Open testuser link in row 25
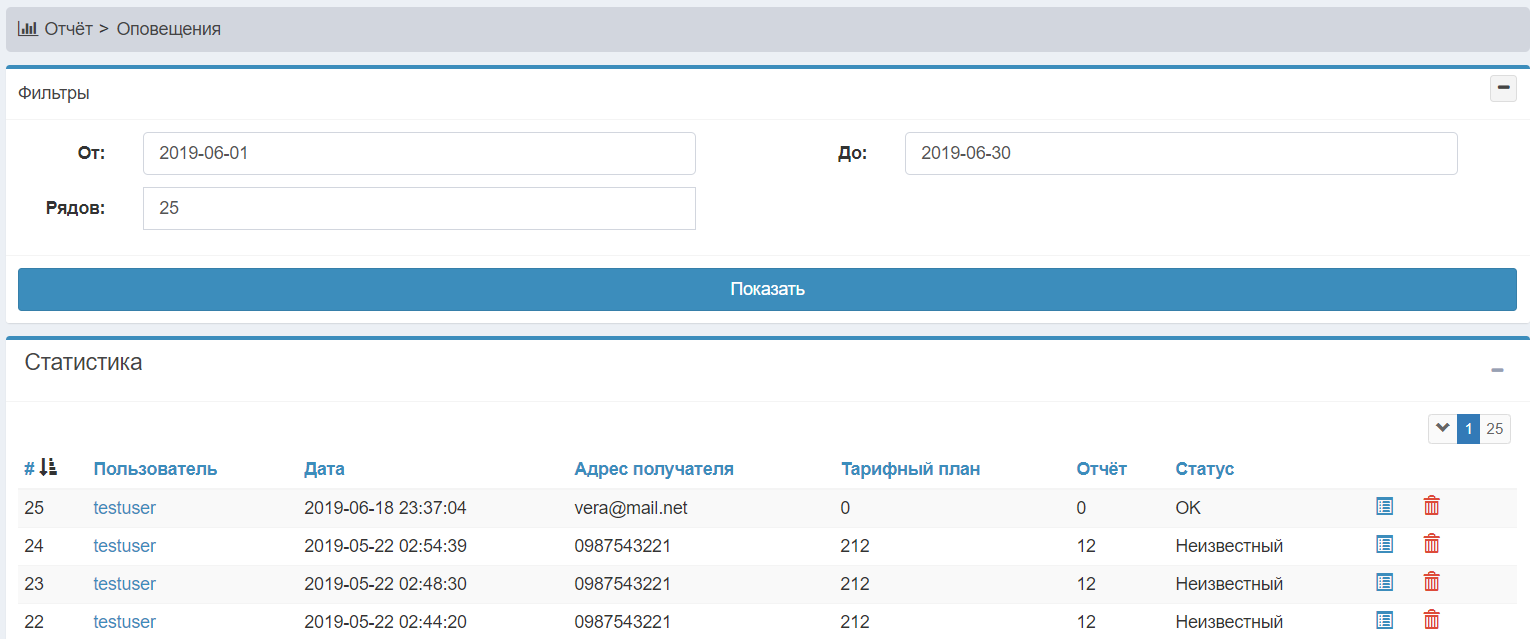 tap(125, 508)
